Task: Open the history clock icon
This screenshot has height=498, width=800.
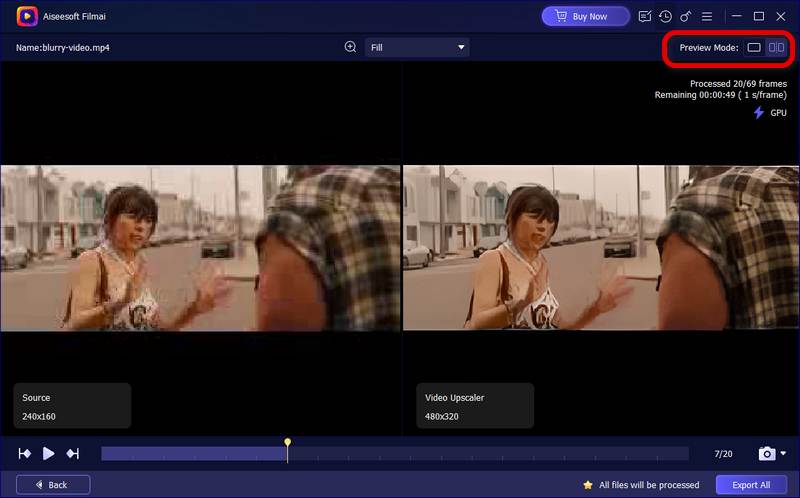Action: point(665,16)
